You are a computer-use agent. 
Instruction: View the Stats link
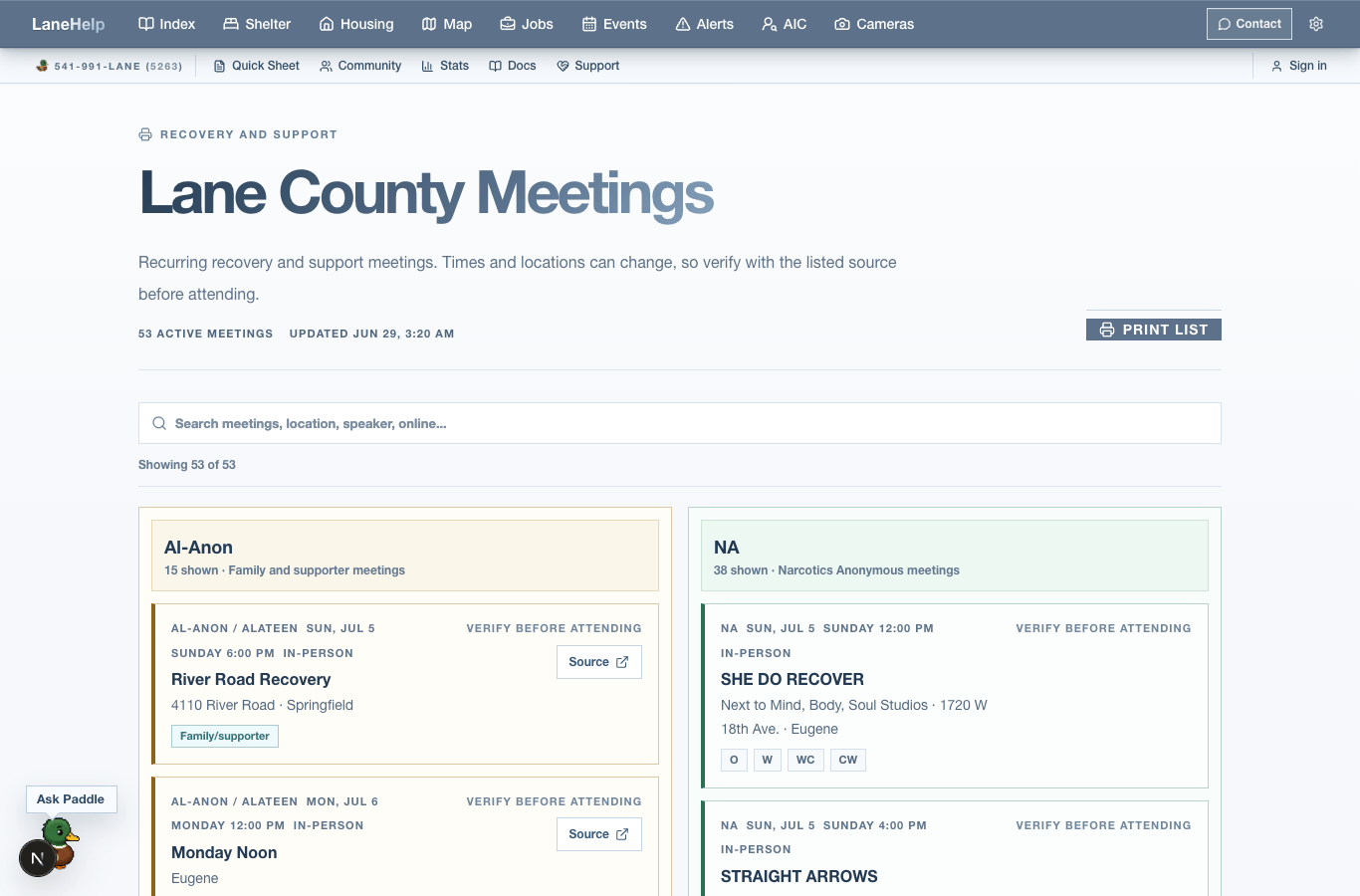(x=445, y=66)
